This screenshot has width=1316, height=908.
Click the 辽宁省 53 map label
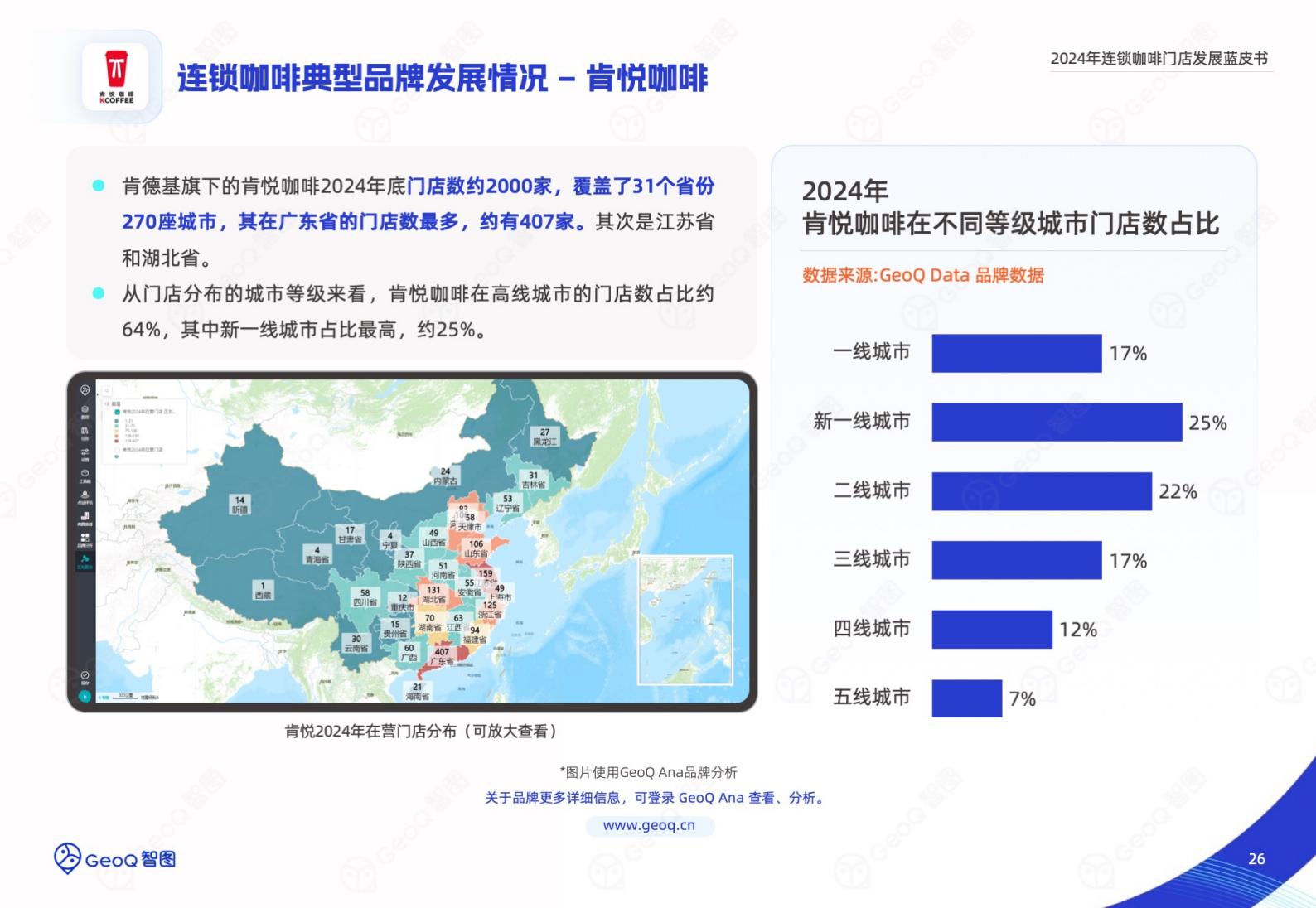click(x=507, y=504)
